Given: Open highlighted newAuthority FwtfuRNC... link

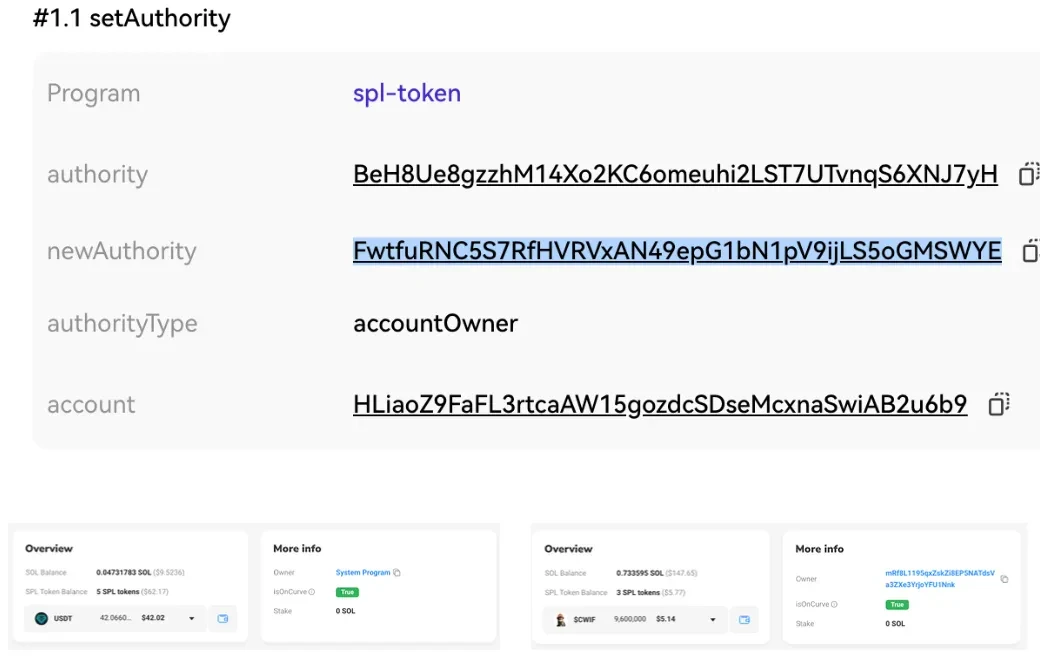Looking at the screenshot, I should pyautogui.click(x=677, y=251).
